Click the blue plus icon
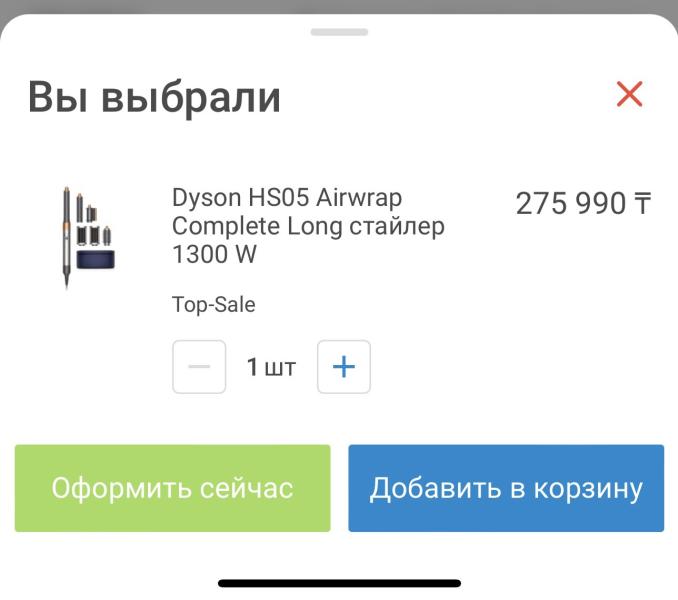Viewport: 678px width, 600px height. click(x=344, y=367)
